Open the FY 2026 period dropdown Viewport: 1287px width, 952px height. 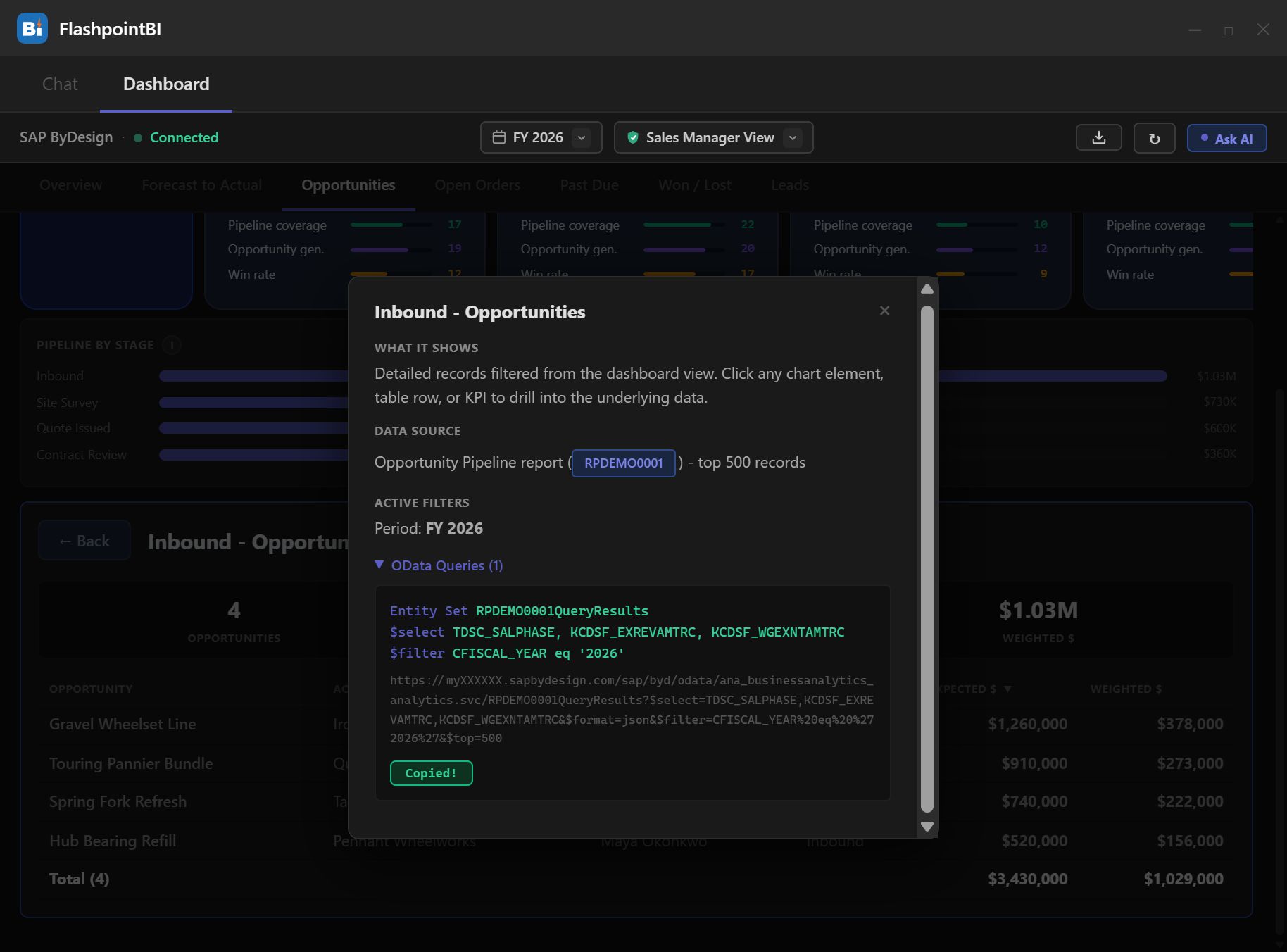point(541,137)
